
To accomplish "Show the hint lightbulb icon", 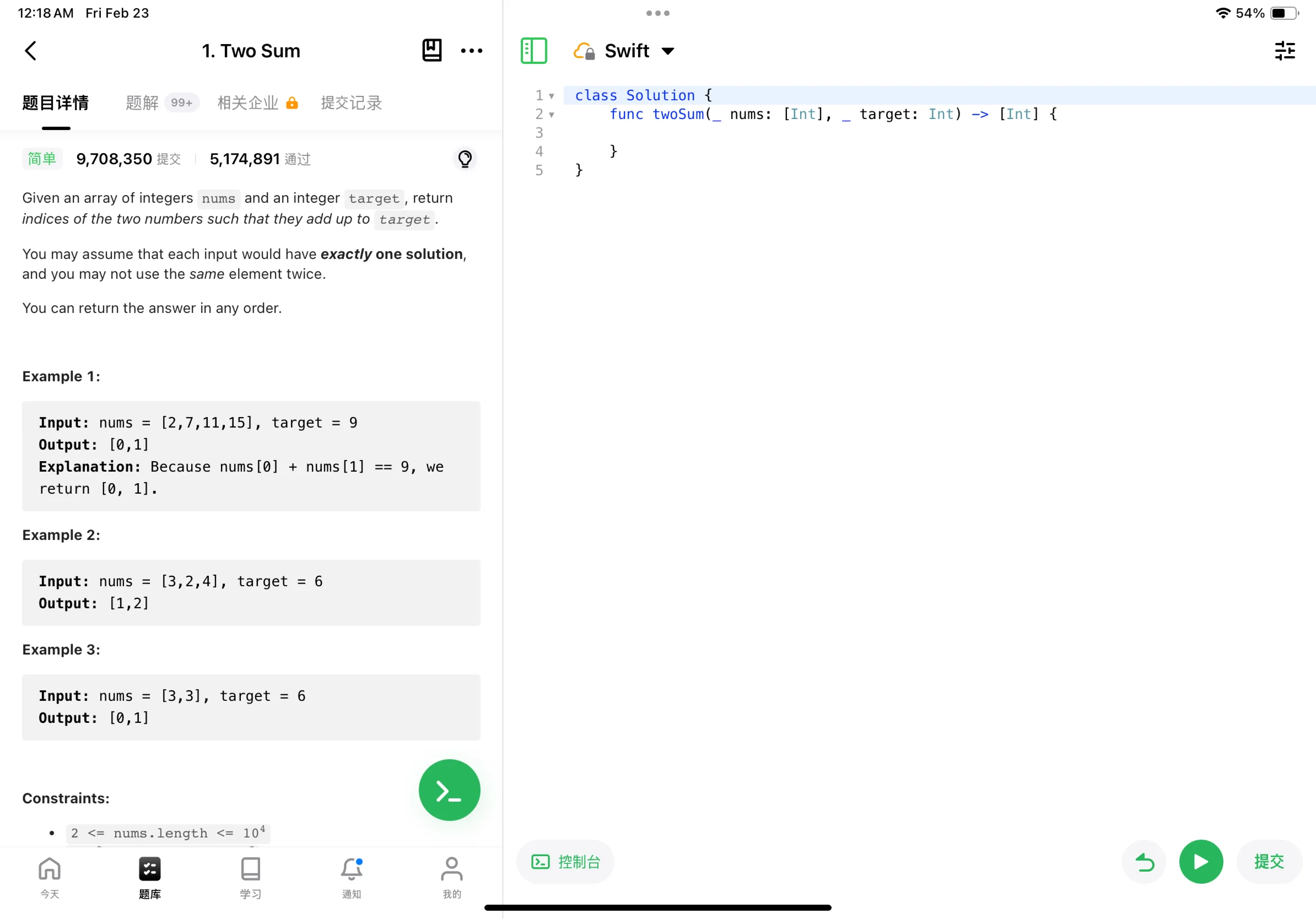I will [465, 159].
